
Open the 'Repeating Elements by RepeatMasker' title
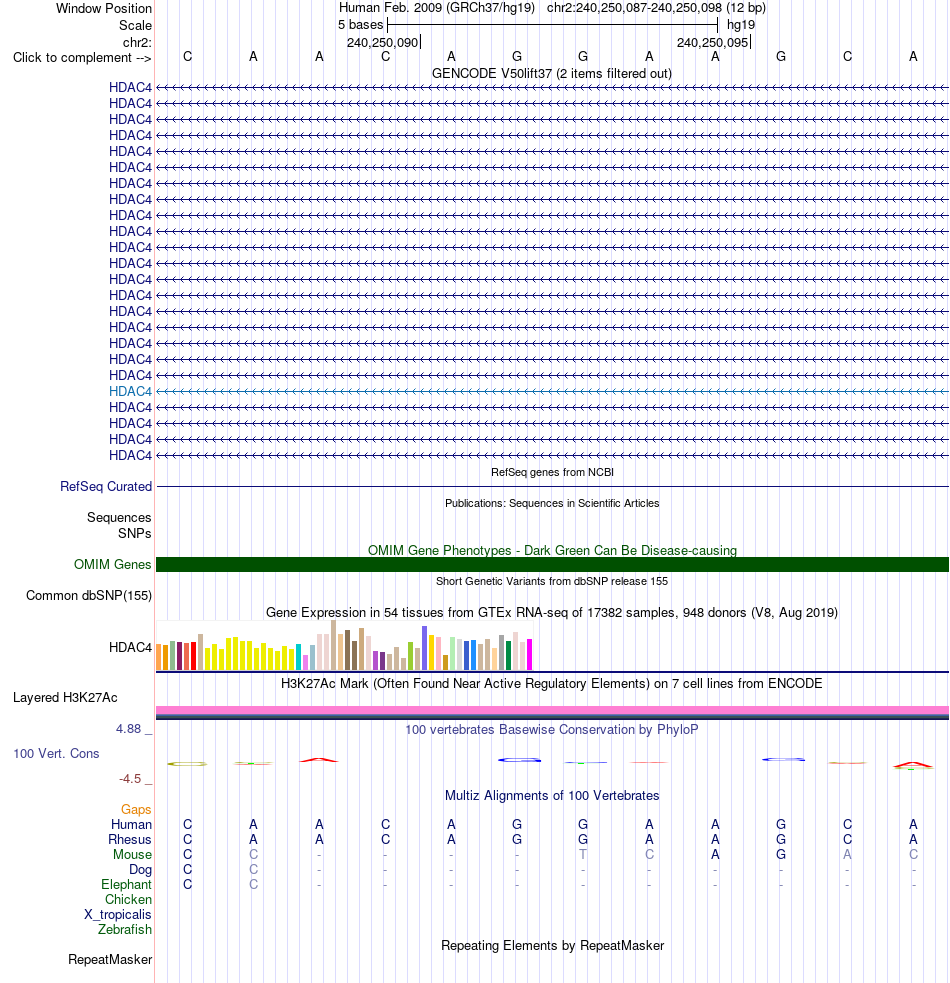(552, 945)
